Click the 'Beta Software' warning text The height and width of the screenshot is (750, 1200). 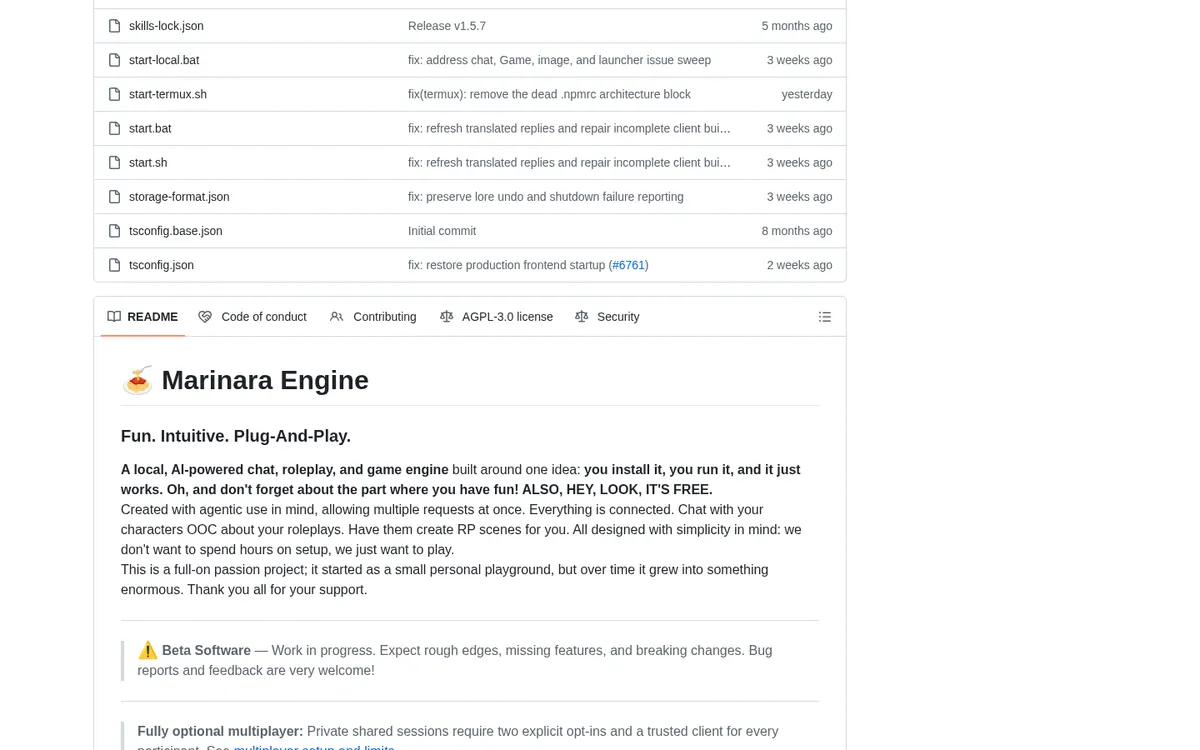pos(206,650)
